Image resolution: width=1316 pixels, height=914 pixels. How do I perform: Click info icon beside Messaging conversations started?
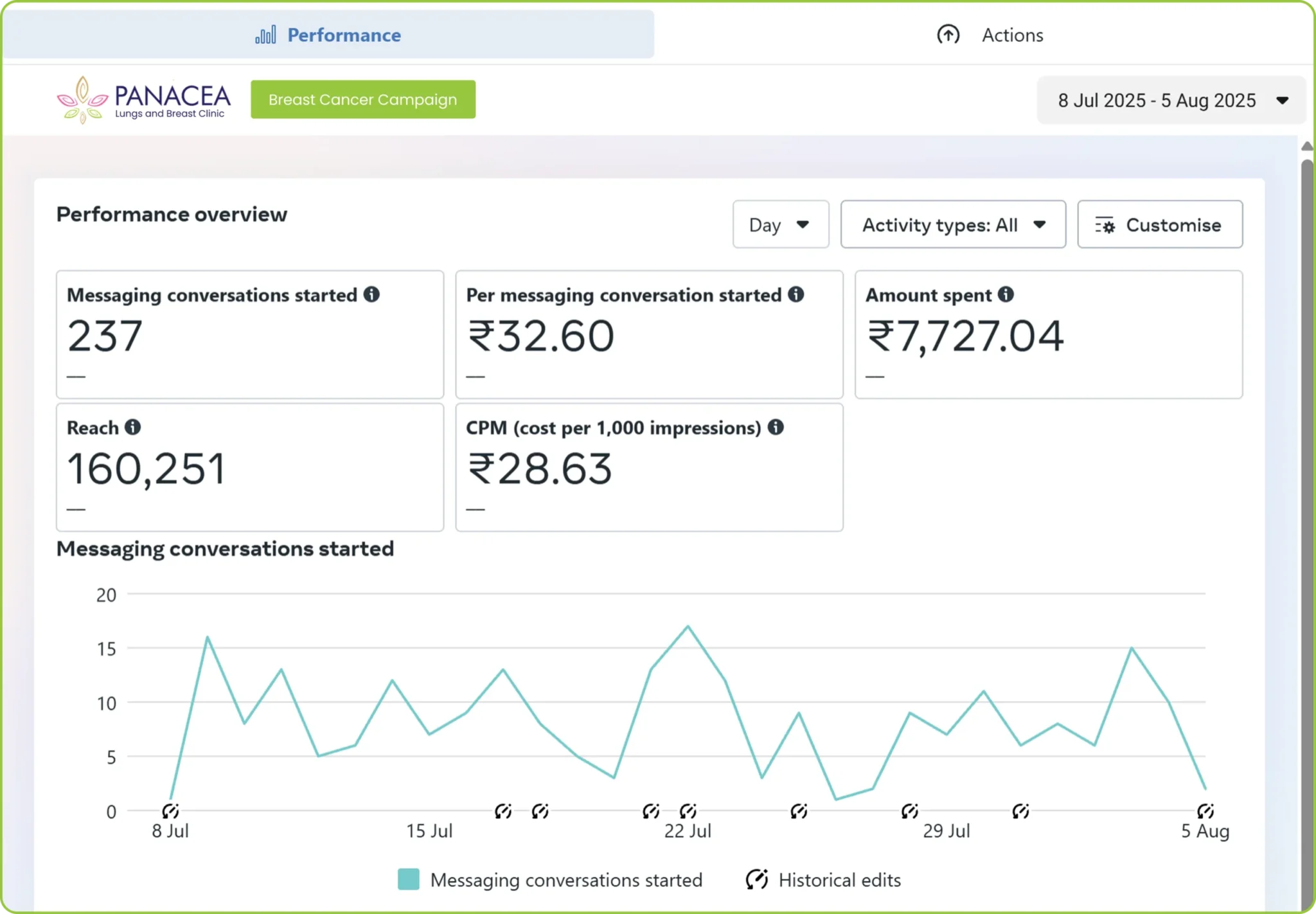[x=371, y=294]
